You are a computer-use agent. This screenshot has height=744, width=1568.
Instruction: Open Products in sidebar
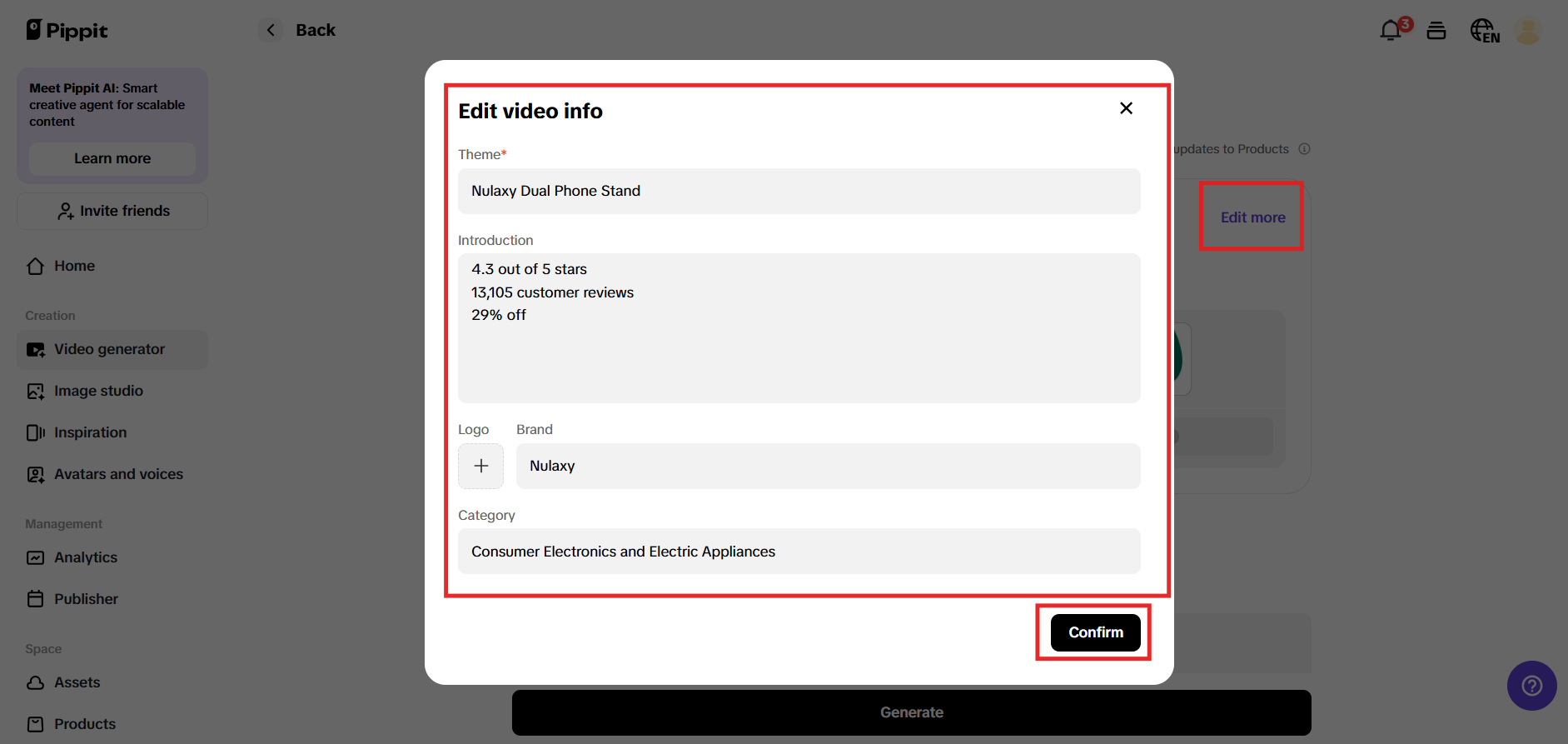(x=112, y=724)
